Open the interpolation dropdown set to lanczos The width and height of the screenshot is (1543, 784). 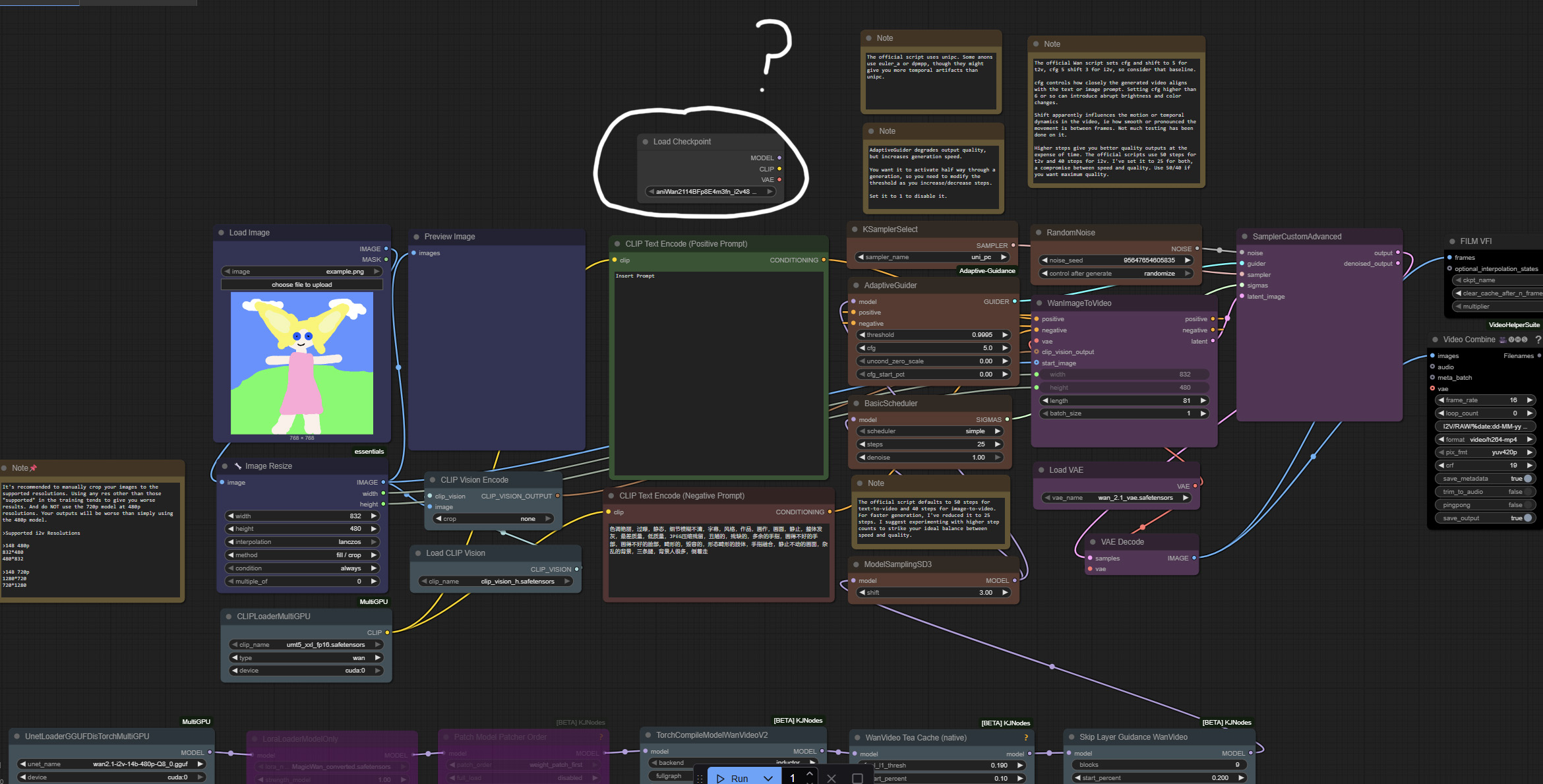pyautogui.click(x=303, y=542)
